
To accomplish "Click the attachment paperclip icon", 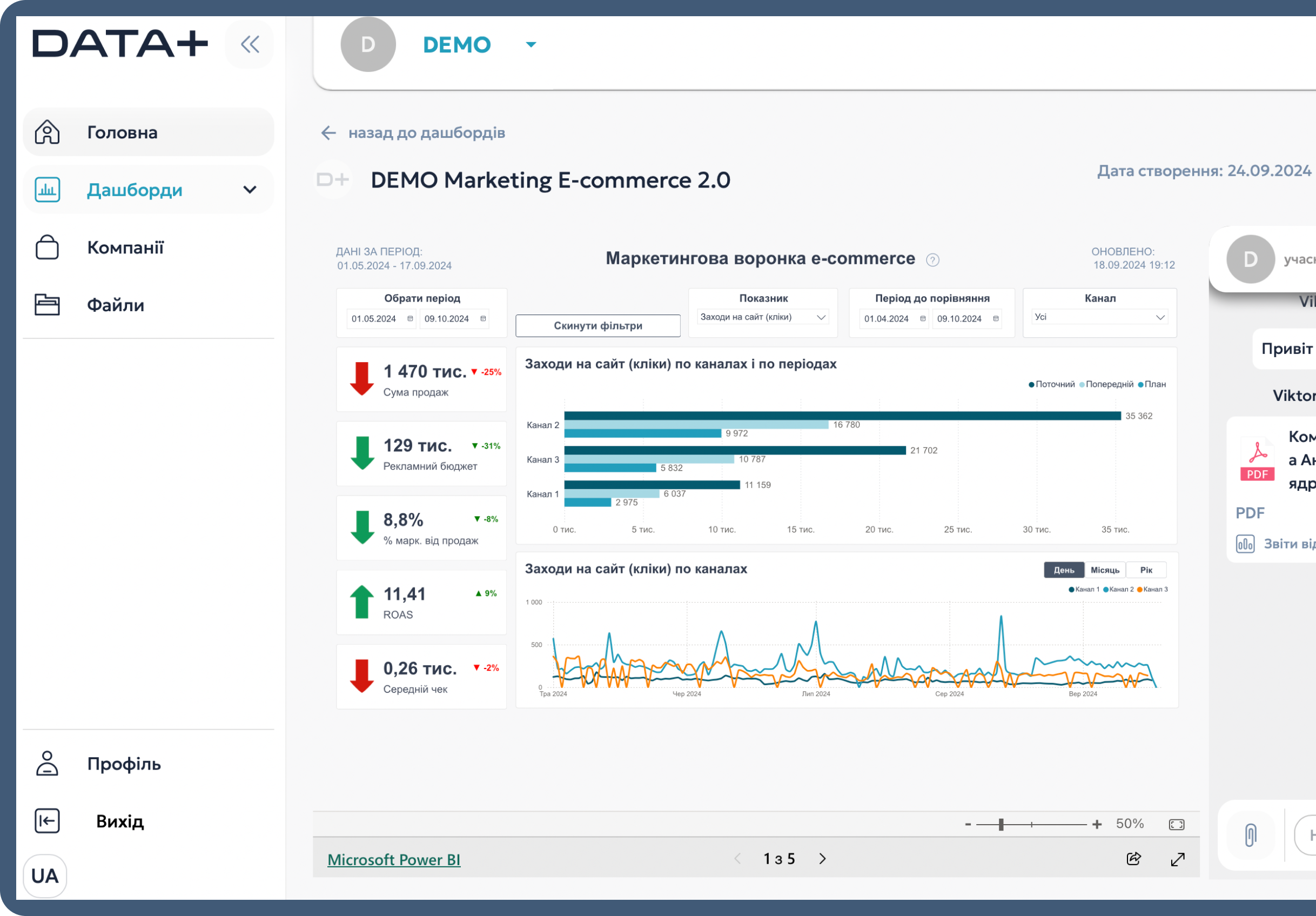I will [1251, 834].
